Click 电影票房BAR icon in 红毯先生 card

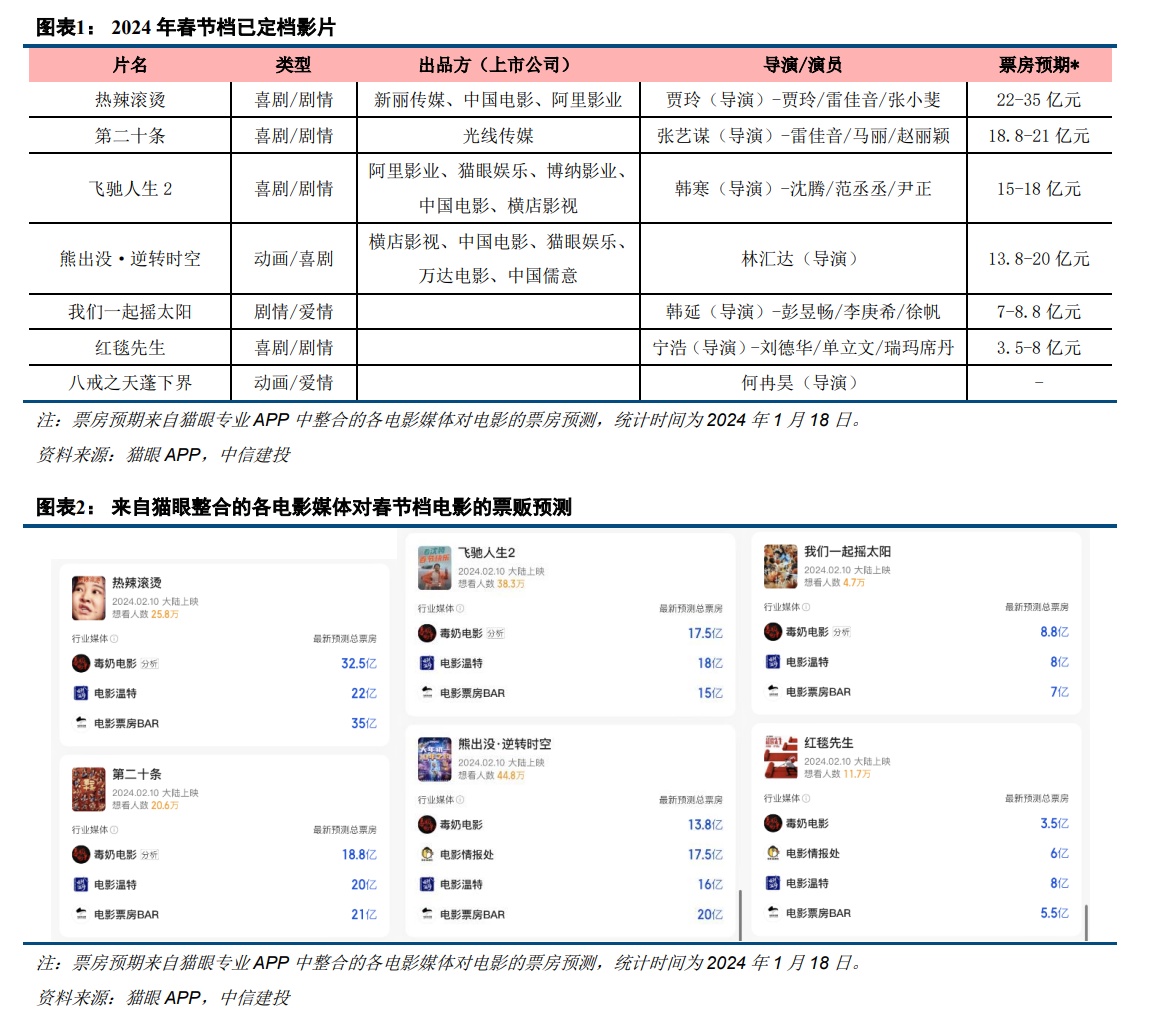point(773,913)
